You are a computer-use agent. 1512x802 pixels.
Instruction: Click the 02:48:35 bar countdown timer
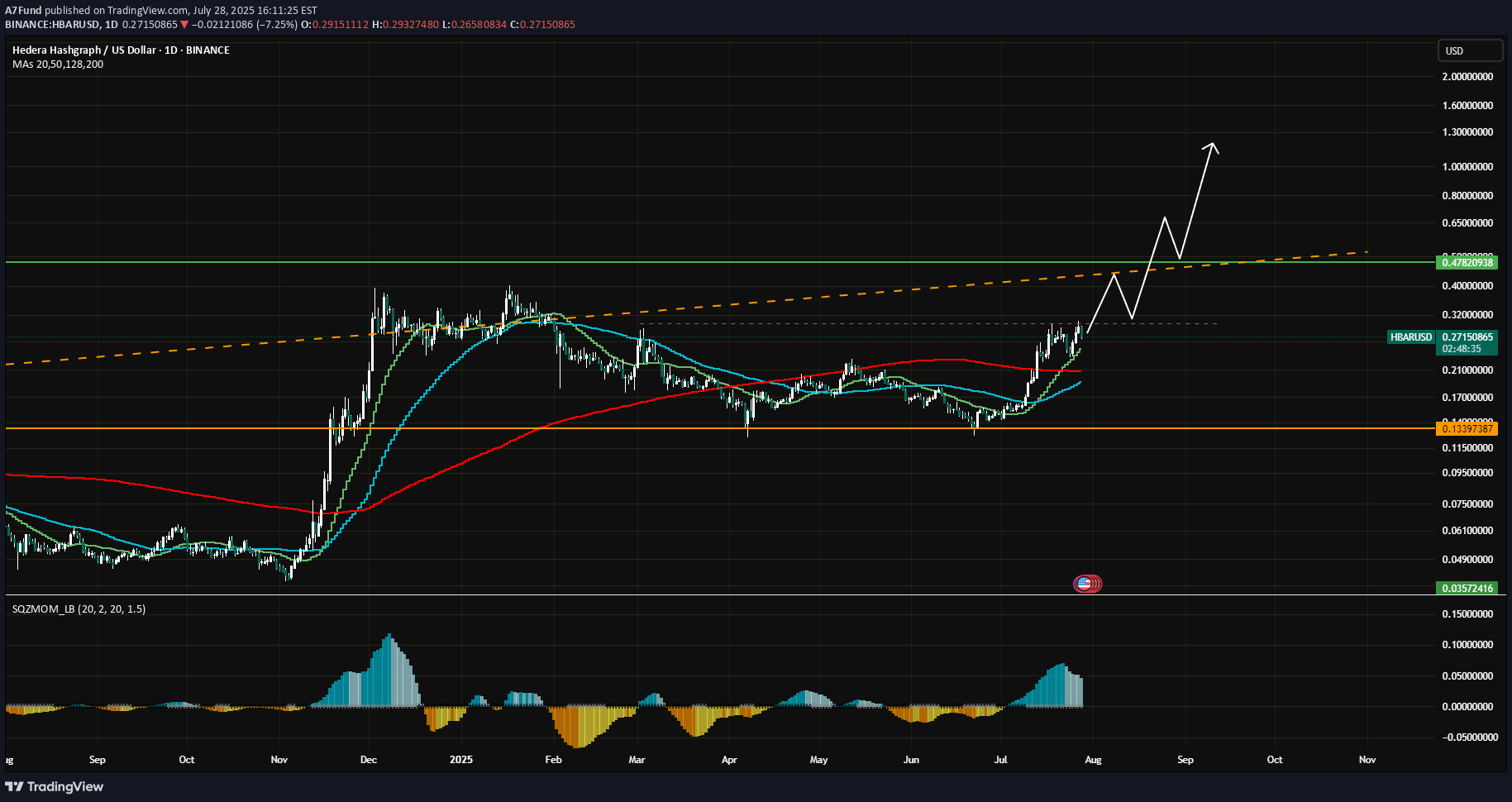1463,349
